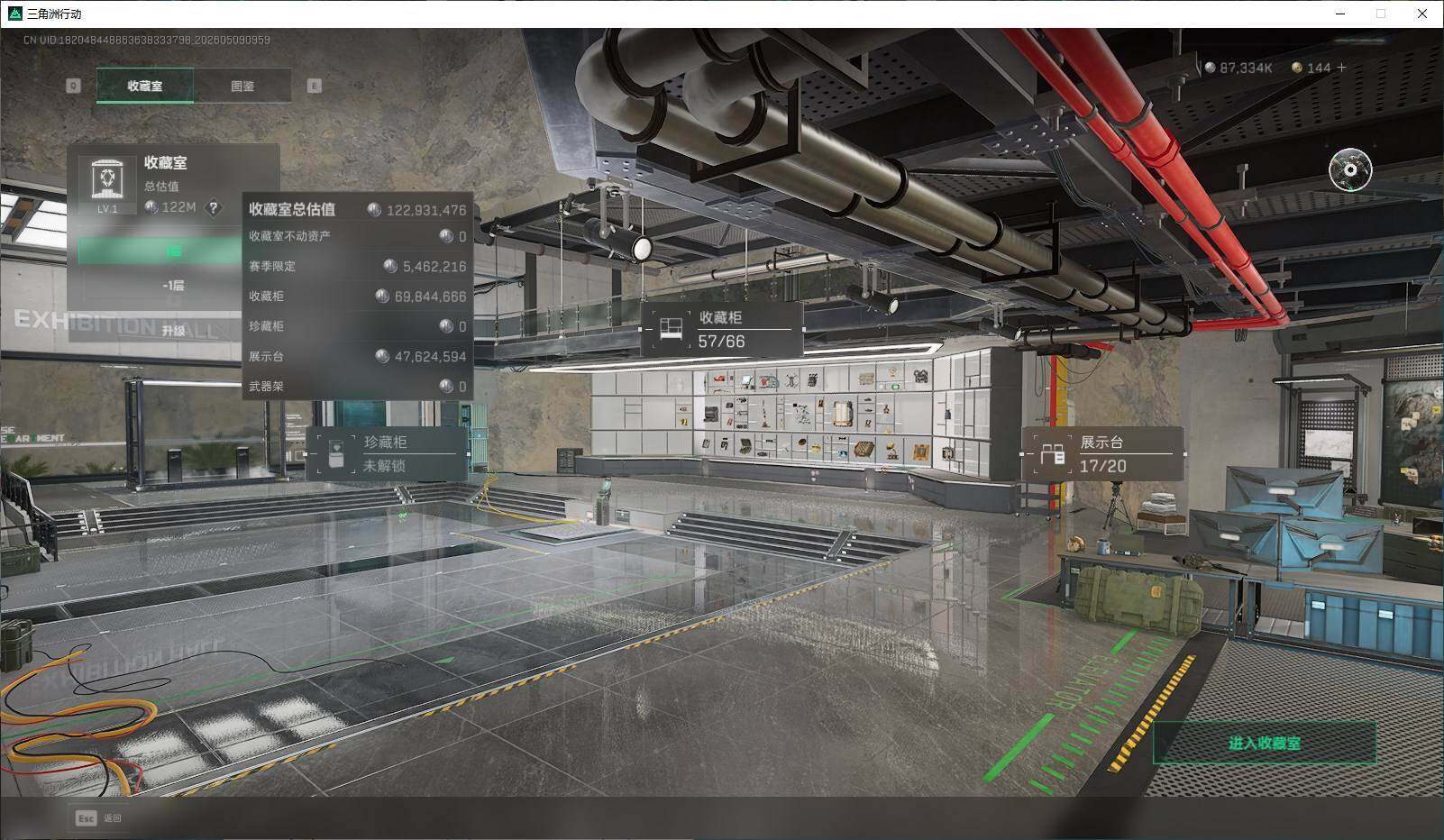1444x840 pixels.
Task: Click the Q key hint icon
Action: click(x=73, y=86)
